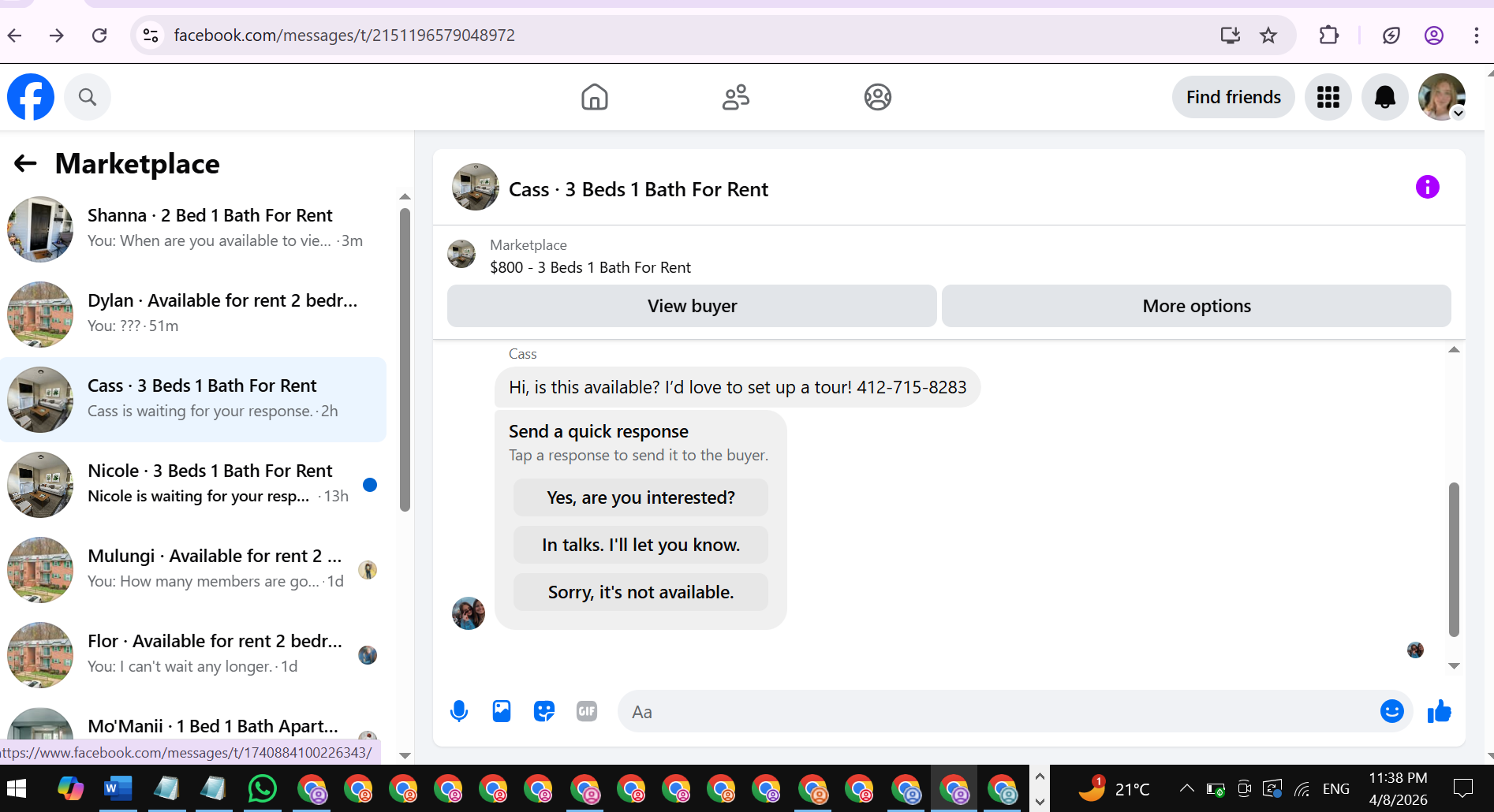This screenshot has height=812, width=1494.
Task: Click the facebook.com address bar URL
Action: coord(344,35)
